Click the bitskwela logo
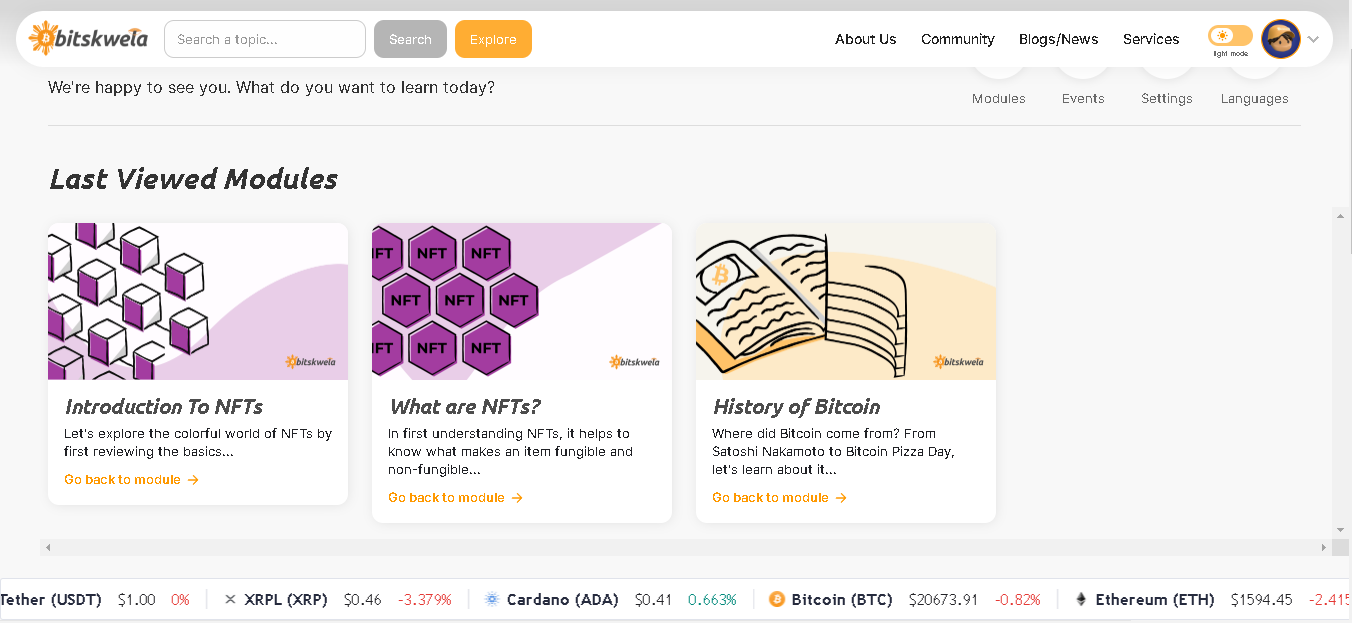 click(x=88, y=39)
